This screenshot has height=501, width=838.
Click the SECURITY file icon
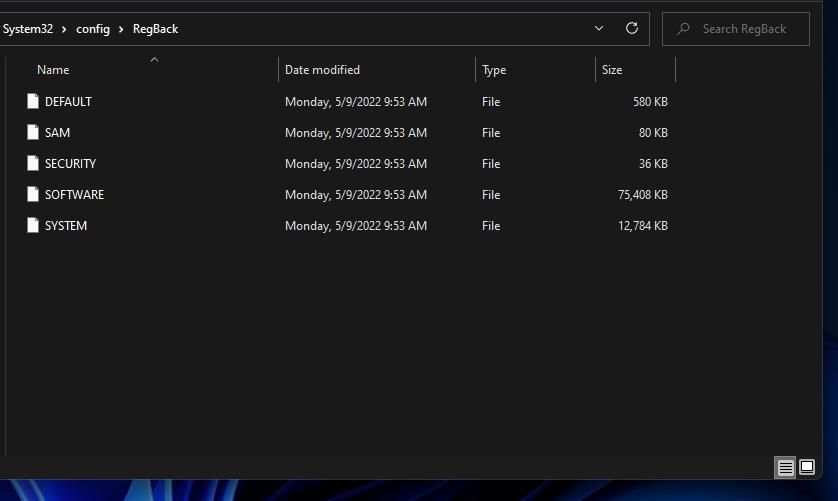33,163
